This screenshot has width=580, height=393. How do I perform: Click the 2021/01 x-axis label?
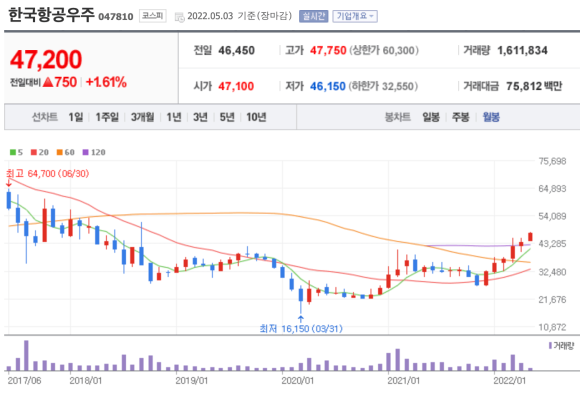point(404,381)
